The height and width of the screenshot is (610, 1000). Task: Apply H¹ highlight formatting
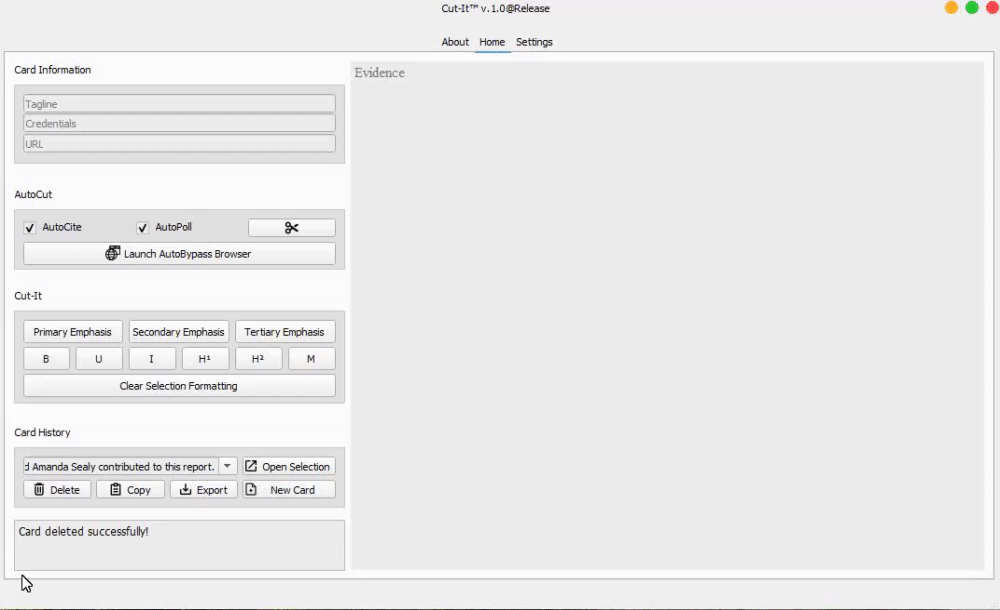[204, 359]
